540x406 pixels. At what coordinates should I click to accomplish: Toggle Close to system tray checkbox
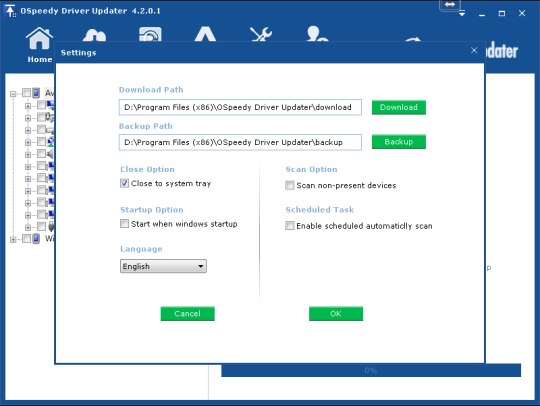tap(124, 183)
